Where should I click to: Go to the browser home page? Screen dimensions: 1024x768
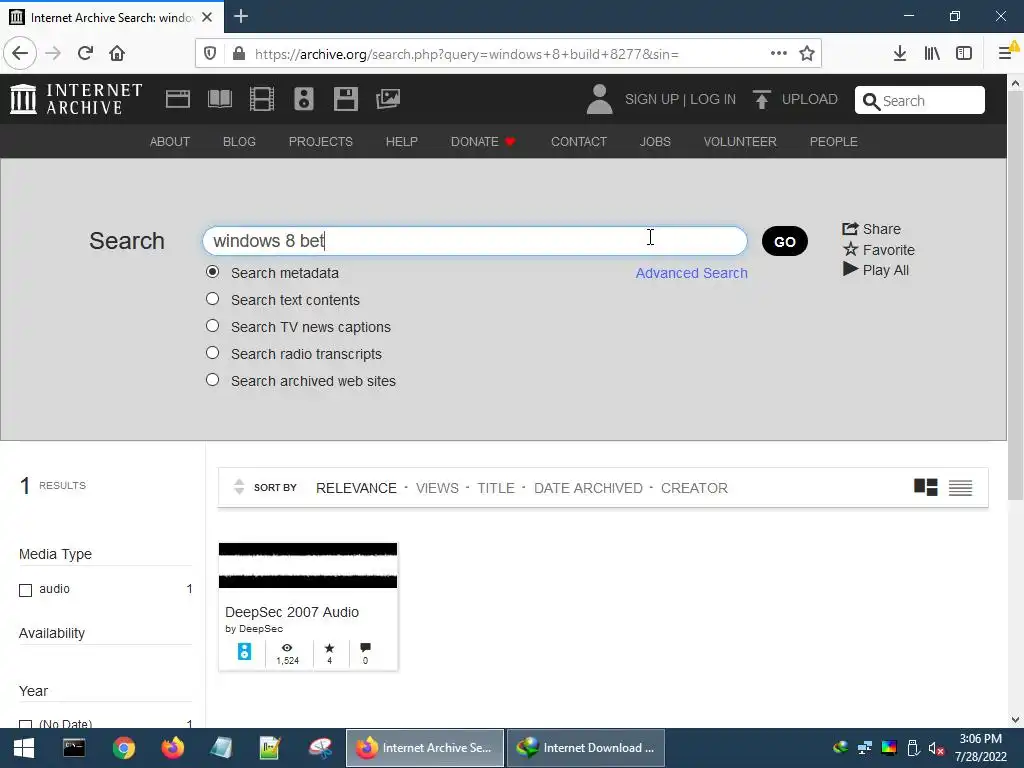coord(117,54)
